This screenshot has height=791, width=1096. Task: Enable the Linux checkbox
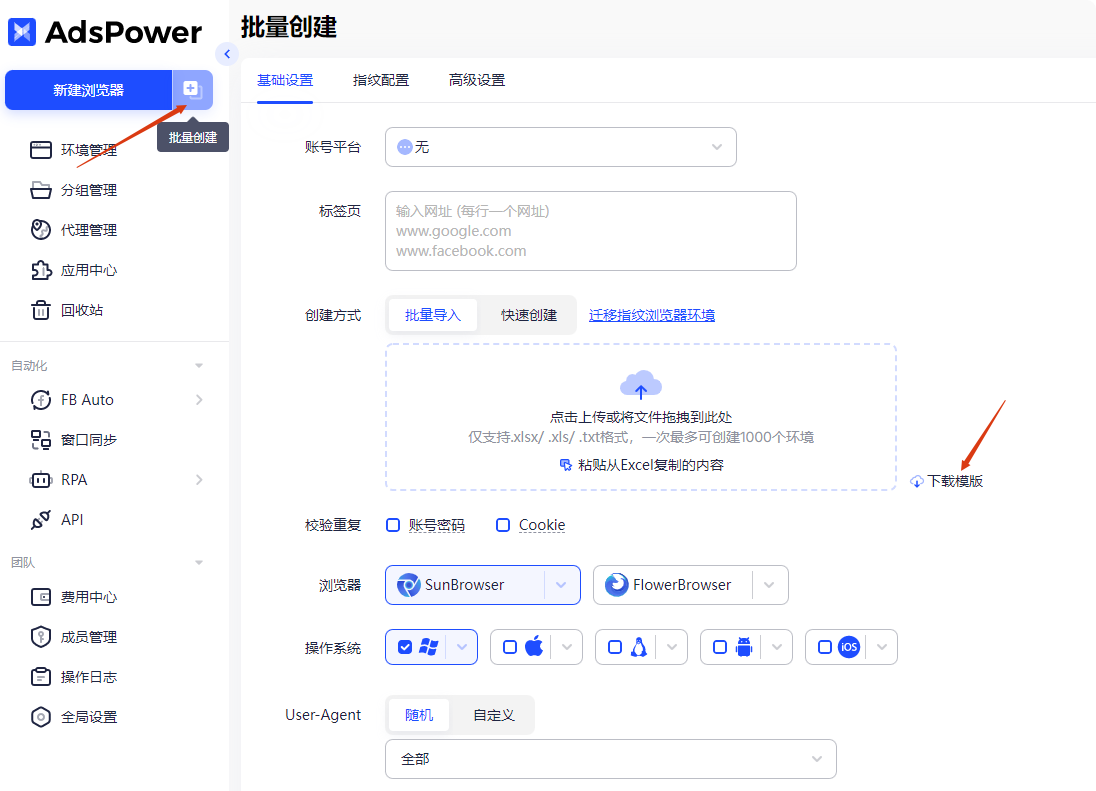(615, 647)
